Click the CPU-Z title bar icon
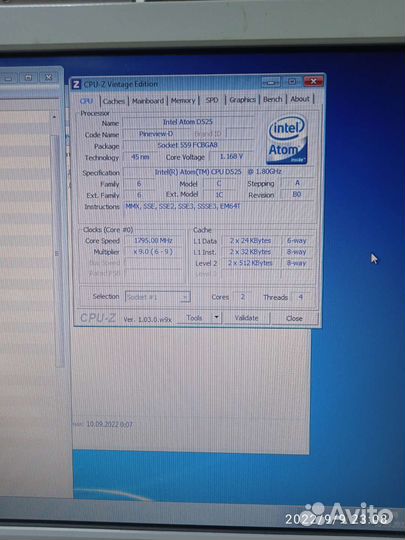This screenshot has height=540, width=405. [x=76, y=84]
